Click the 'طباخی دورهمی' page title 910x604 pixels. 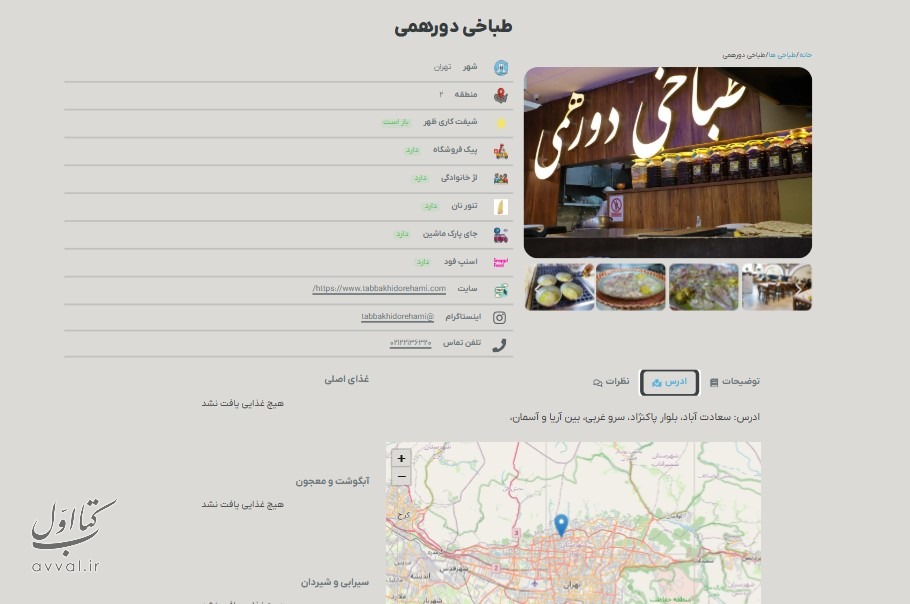[x=453, y=27]
